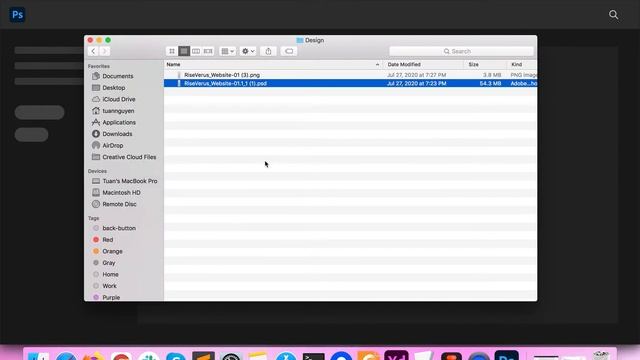Click the iCloud Drive cloud icon
Viewport: 640px width, 360px height.
coord(96,99)
